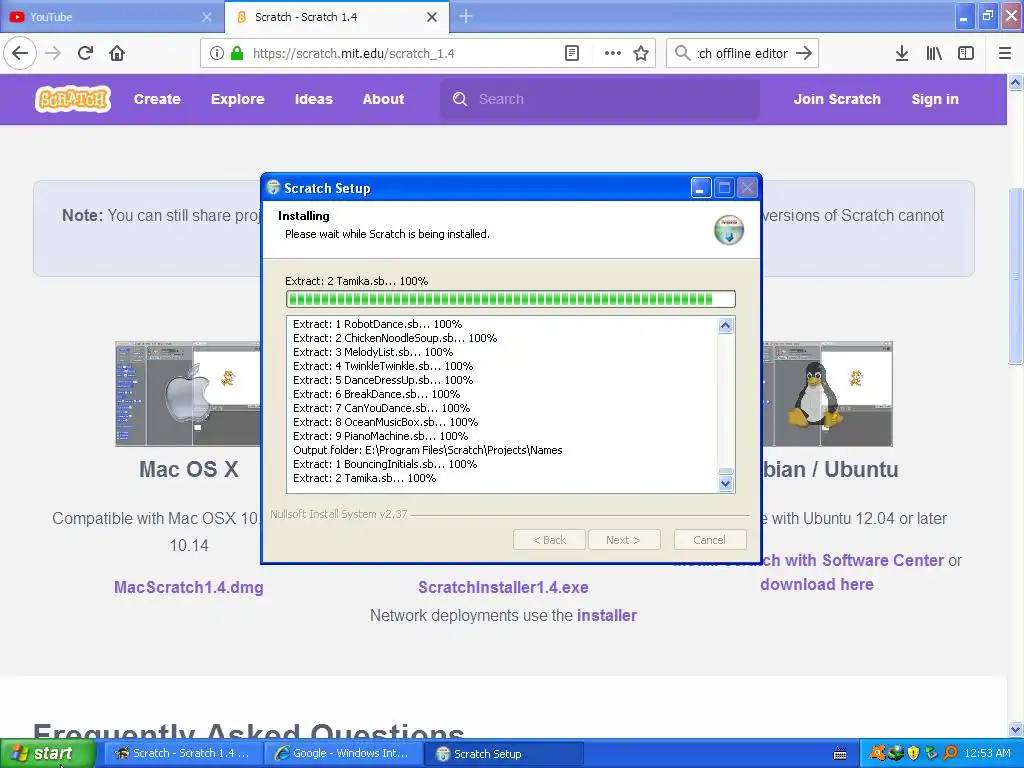Viewport: 1024px width, 768px height.
Task: Click the Scratch site search magnifier
Action: click(460, 99)
